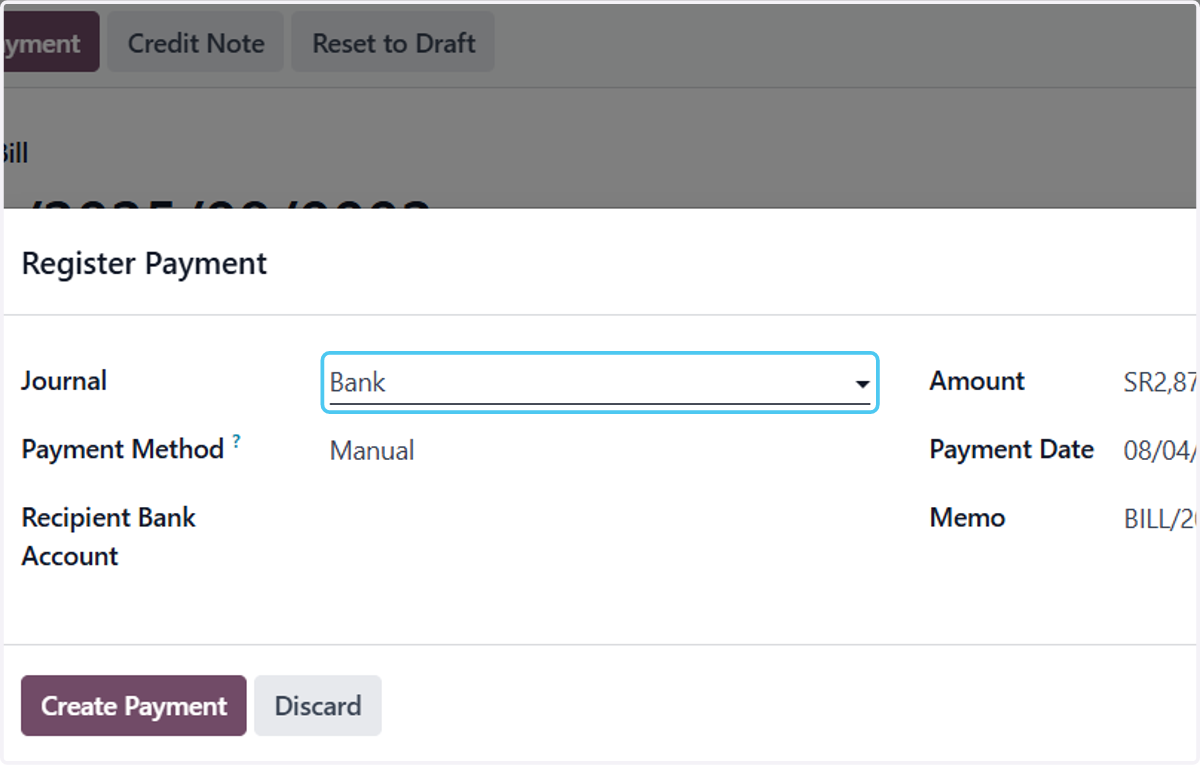This screenshot has height=765, width=1200.
Task: Click the Payment Method help question mark
Action: tap(237, 441)
